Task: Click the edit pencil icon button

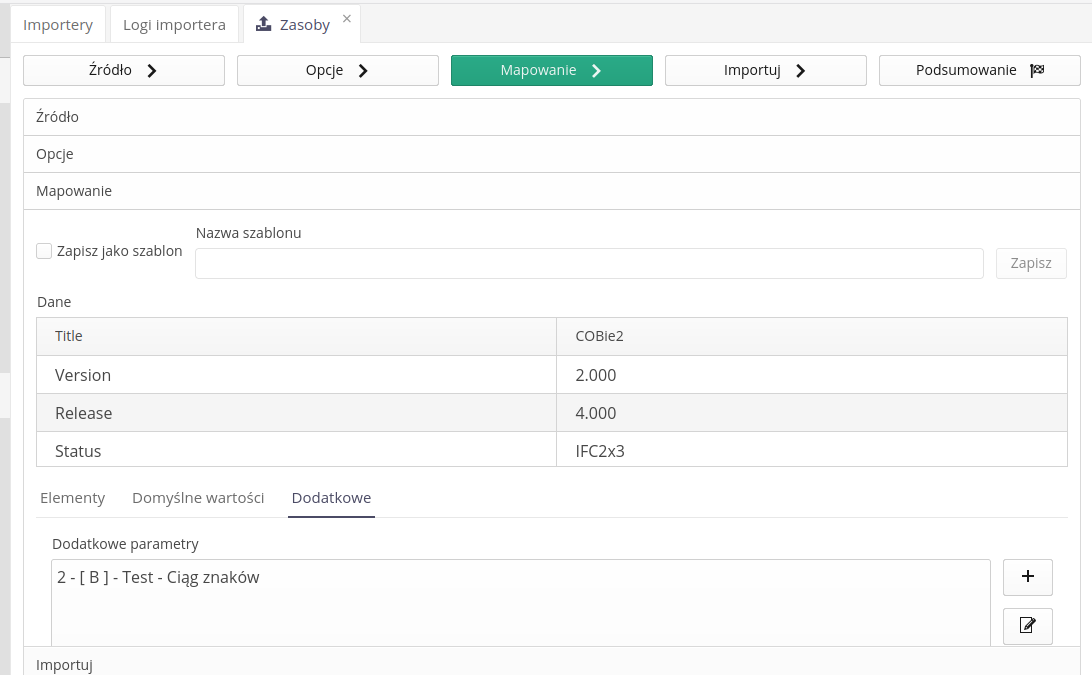Action: point(1027,626)
